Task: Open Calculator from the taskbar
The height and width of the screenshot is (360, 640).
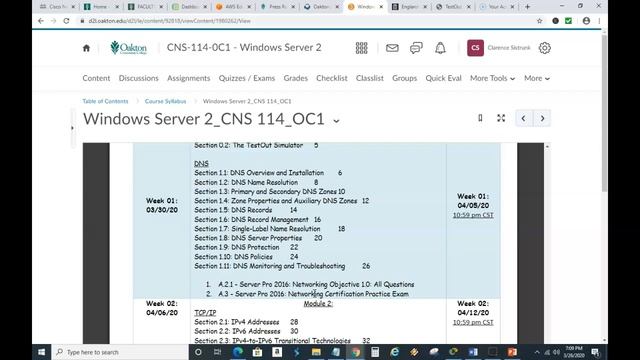Action: [x=375, y=352]
